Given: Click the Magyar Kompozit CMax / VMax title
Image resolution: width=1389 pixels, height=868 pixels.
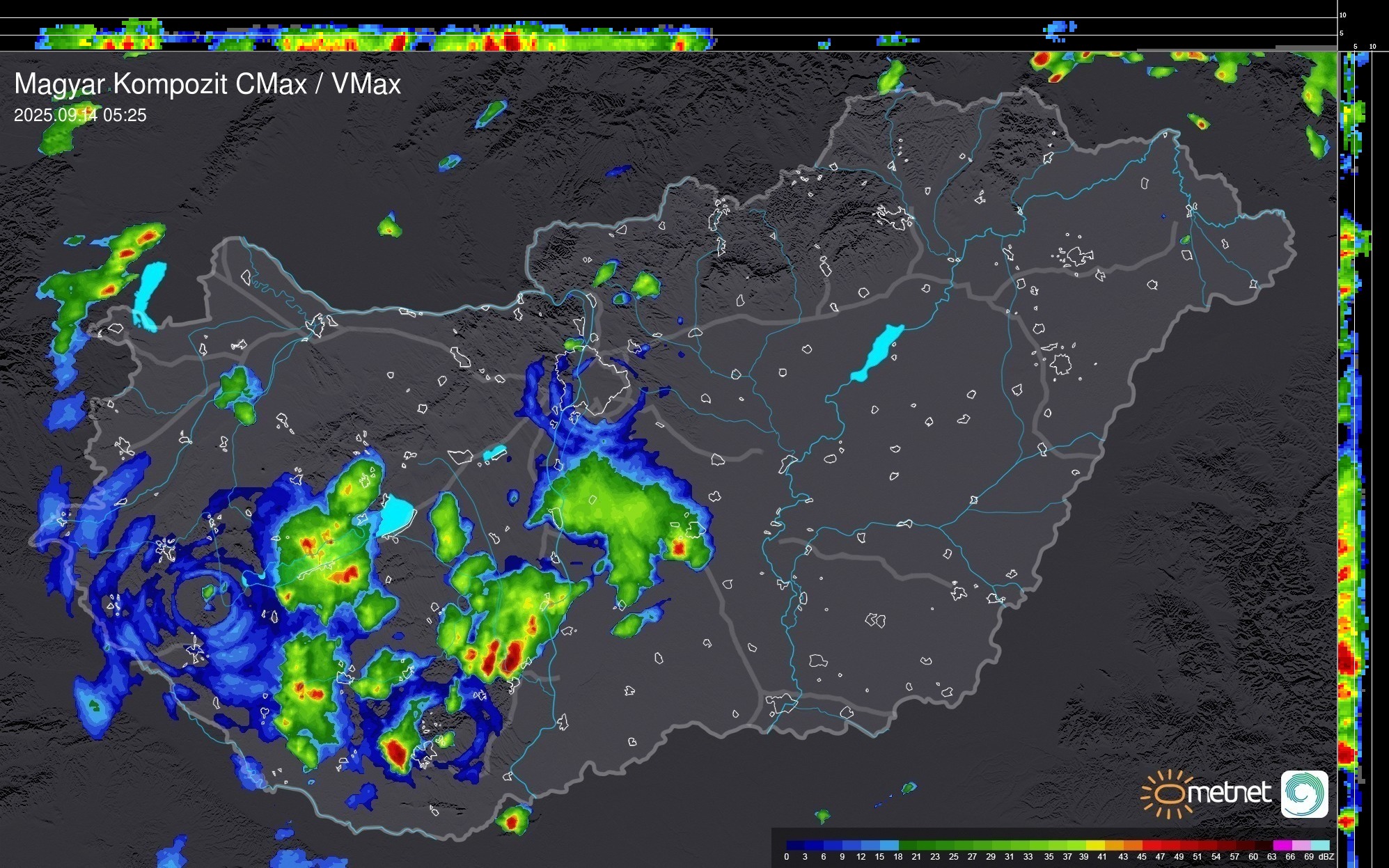Looking at the screenshot, I should tap(207, 84).
